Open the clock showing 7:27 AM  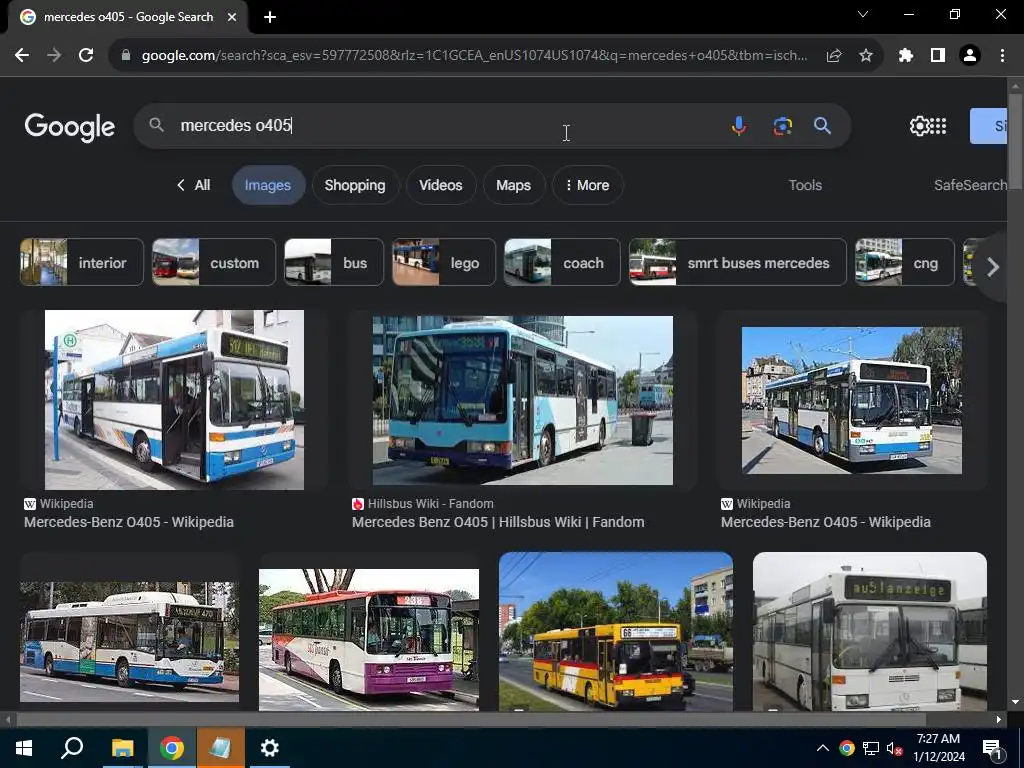(x=938, y=748)
